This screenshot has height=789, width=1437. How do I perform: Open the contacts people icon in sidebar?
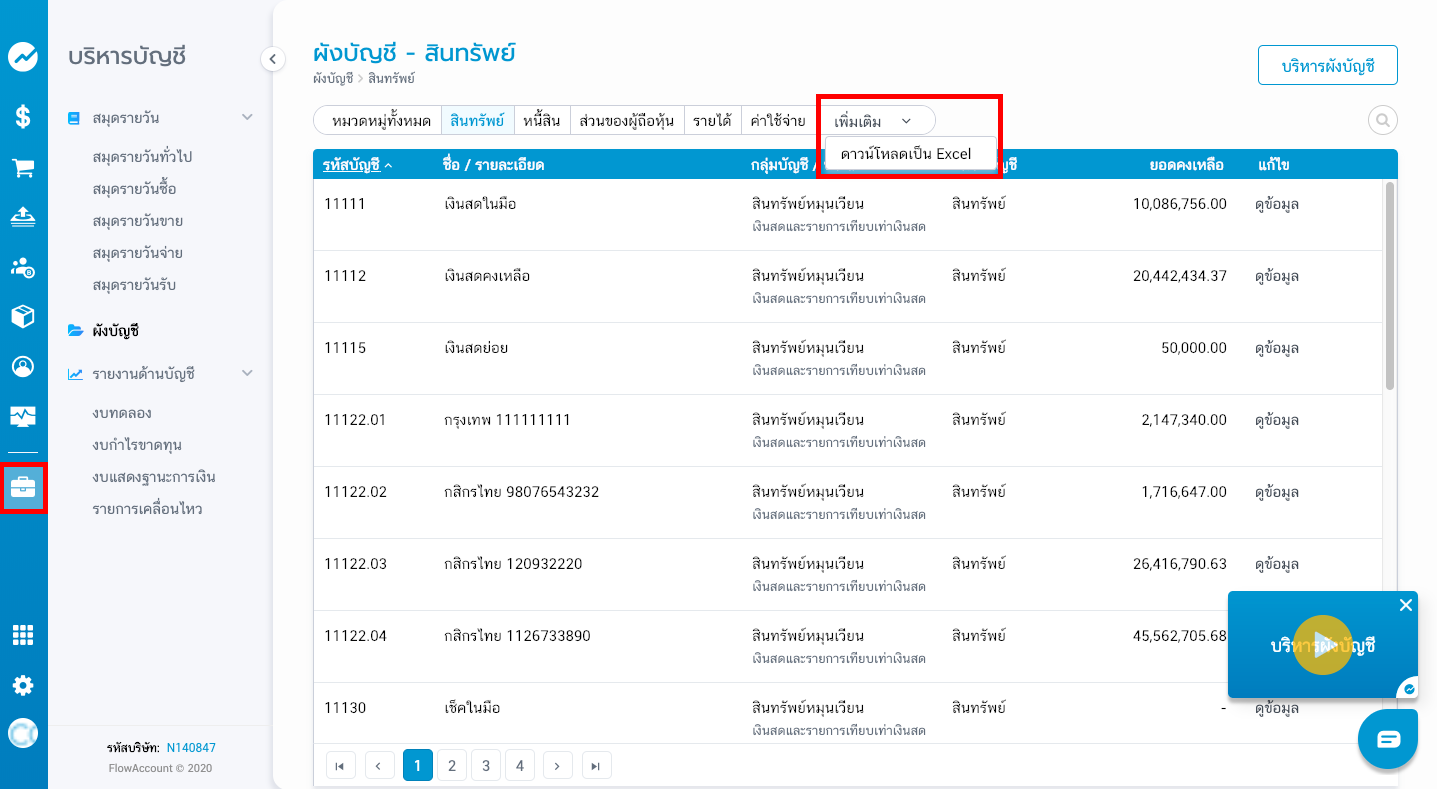click(x=23, y=267)
